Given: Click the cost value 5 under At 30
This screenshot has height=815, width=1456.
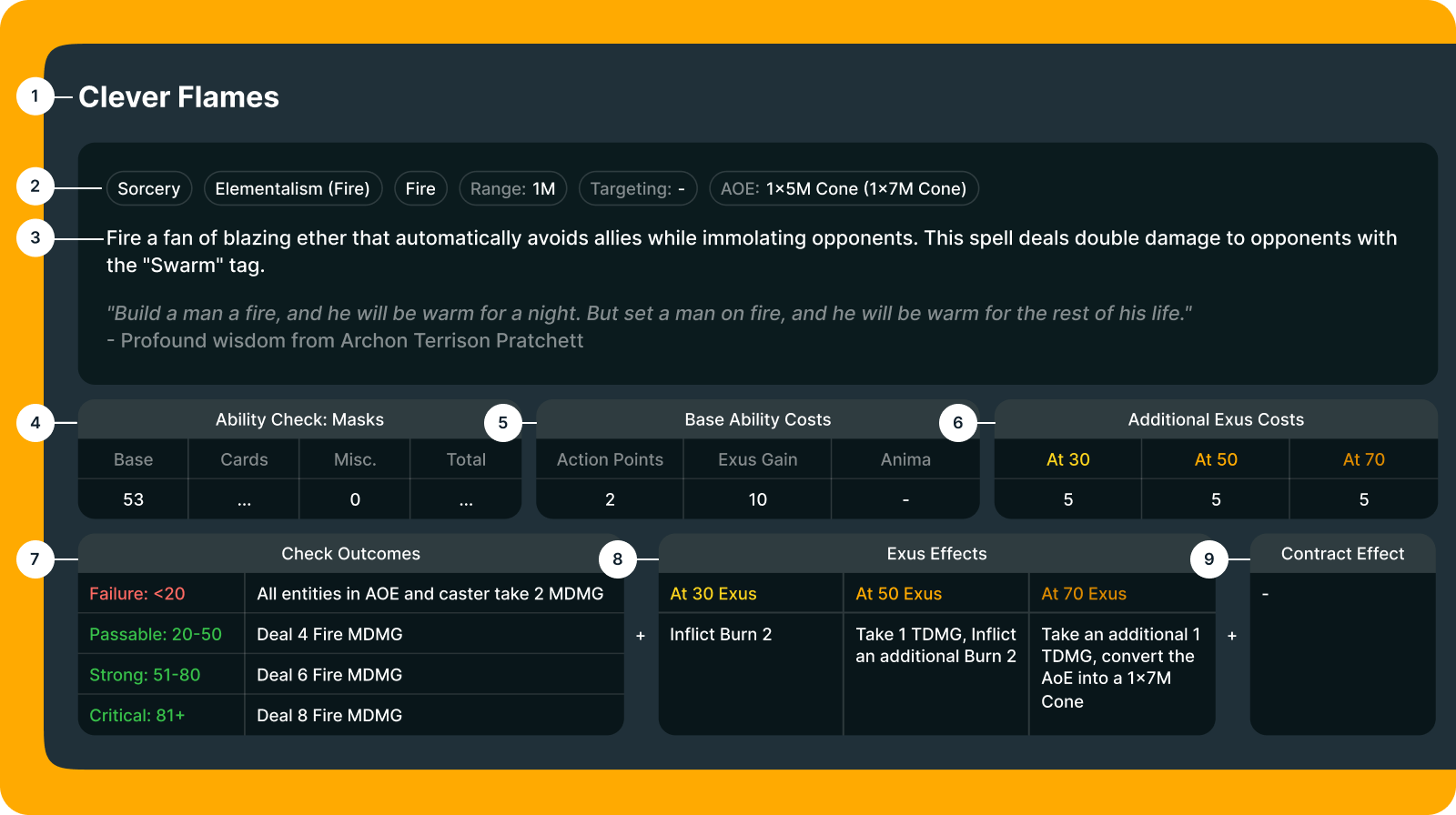Looking at the screenshot, I should pyautogui.click(x=1068, y=499).
